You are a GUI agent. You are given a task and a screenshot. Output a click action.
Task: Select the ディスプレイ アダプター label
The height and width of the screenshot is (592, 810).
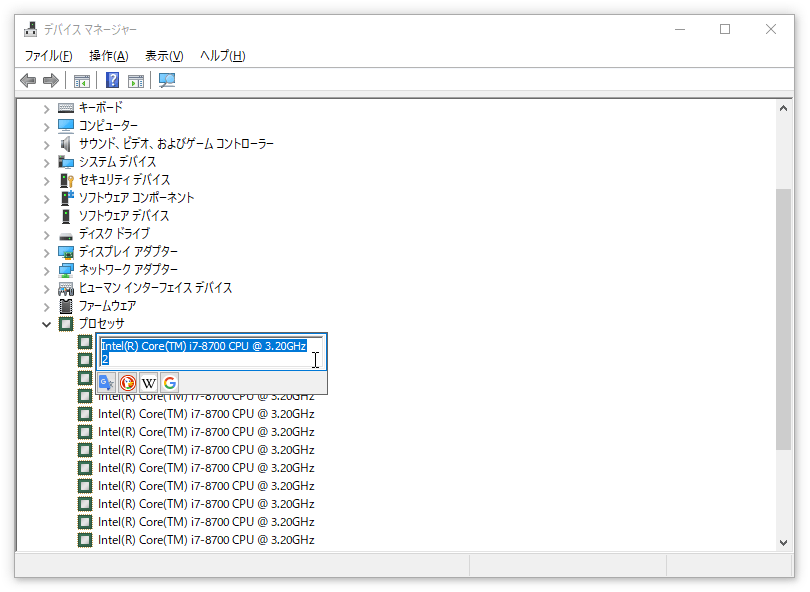click(x=128, y=252)
